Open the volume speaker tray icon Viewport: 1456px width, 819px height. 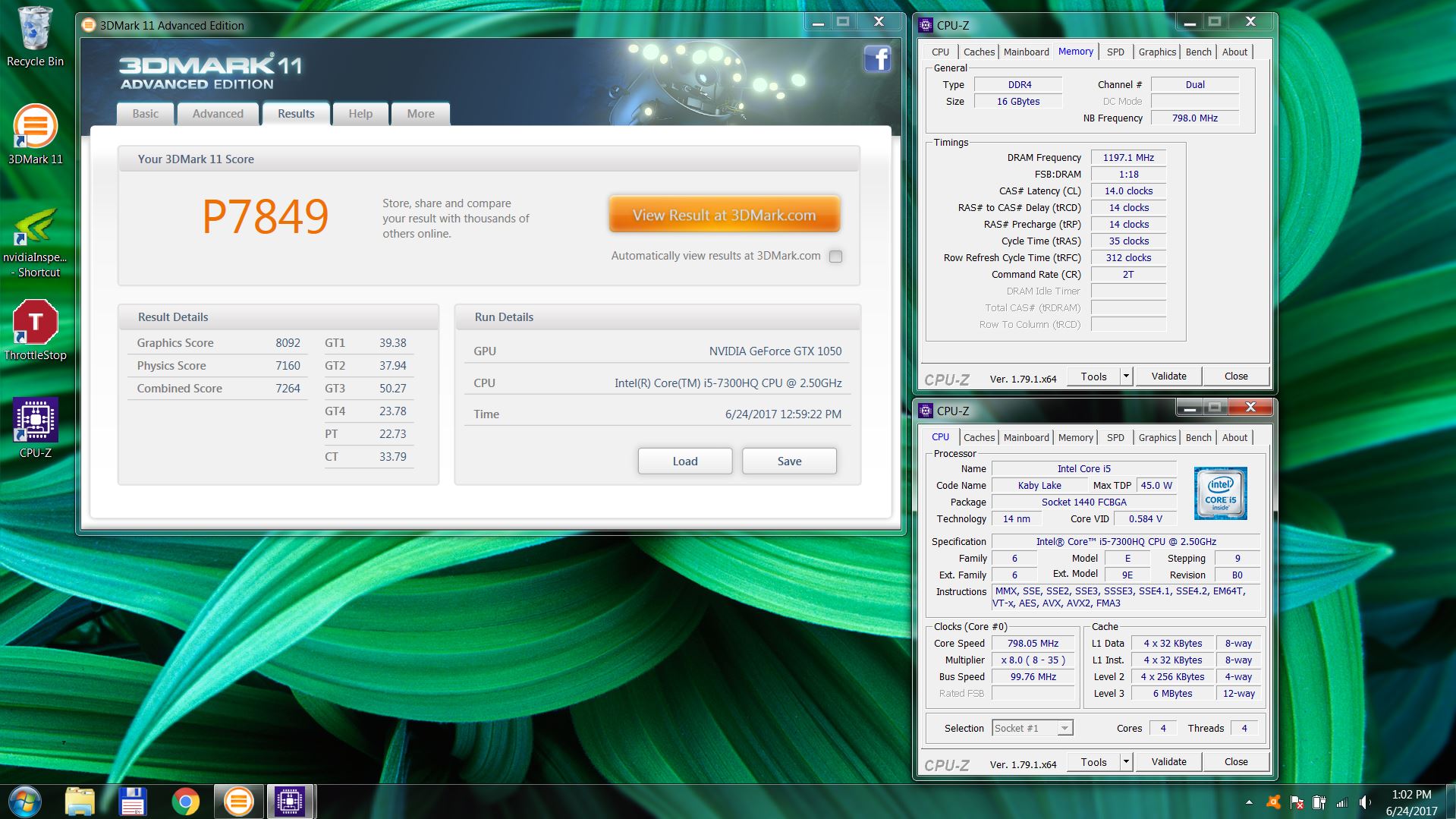pyautogui.click(x=1365, y=802)
